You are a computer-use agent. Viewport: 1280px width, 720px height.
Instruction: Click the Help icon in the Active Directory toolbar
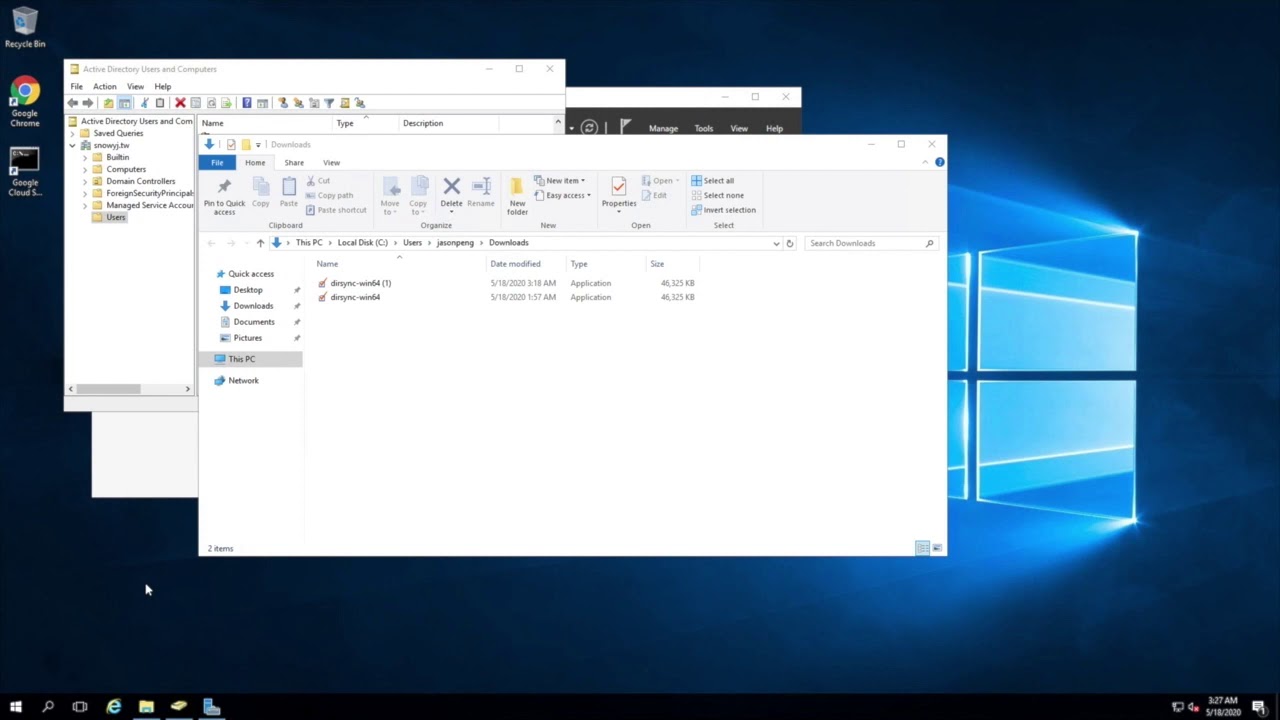[246, 103]
